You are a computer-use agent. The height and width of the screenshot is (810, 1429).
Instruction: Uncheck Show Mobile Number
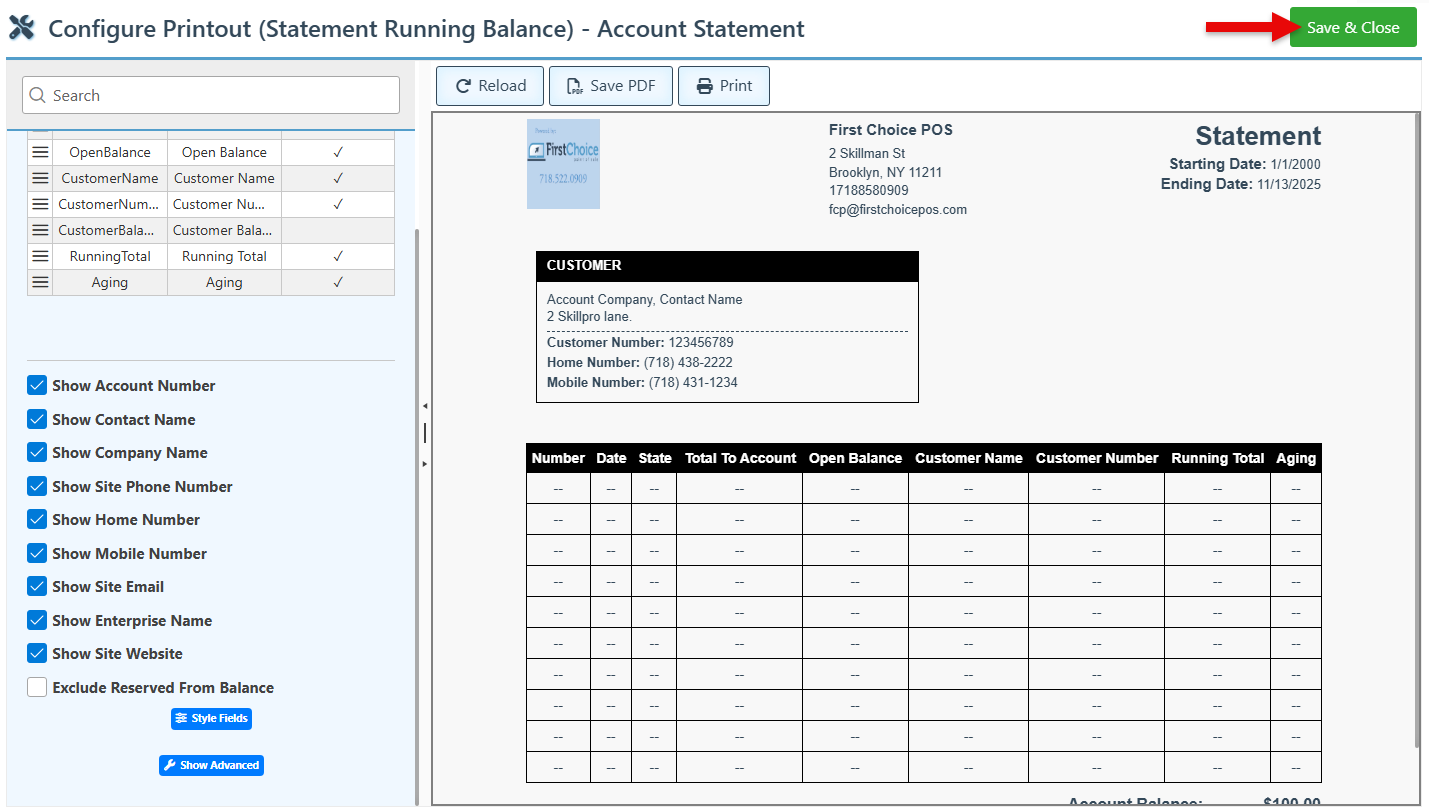(37, 554)
